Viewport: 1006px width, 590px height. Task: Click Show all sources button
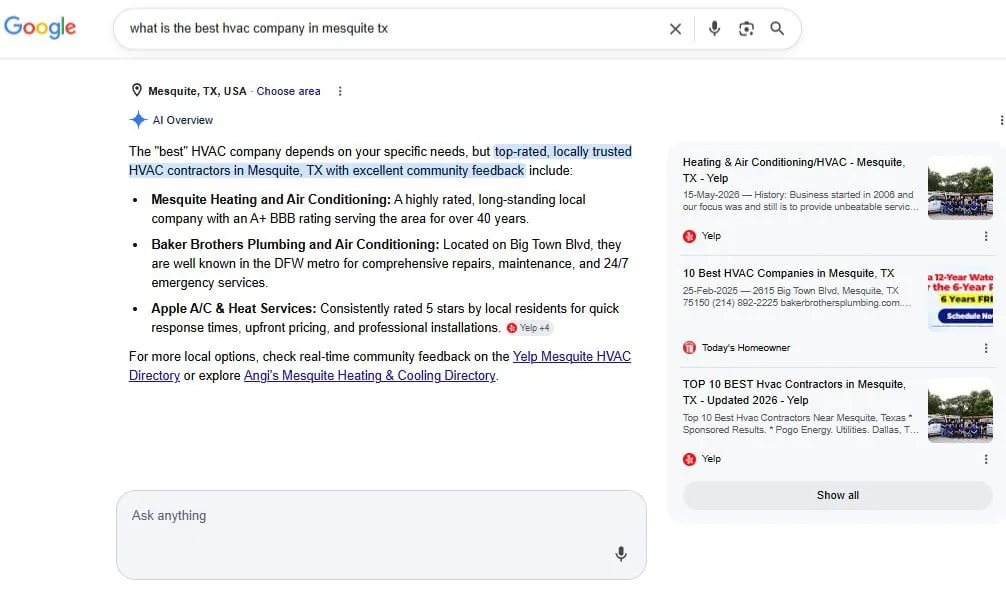point(837,495)
